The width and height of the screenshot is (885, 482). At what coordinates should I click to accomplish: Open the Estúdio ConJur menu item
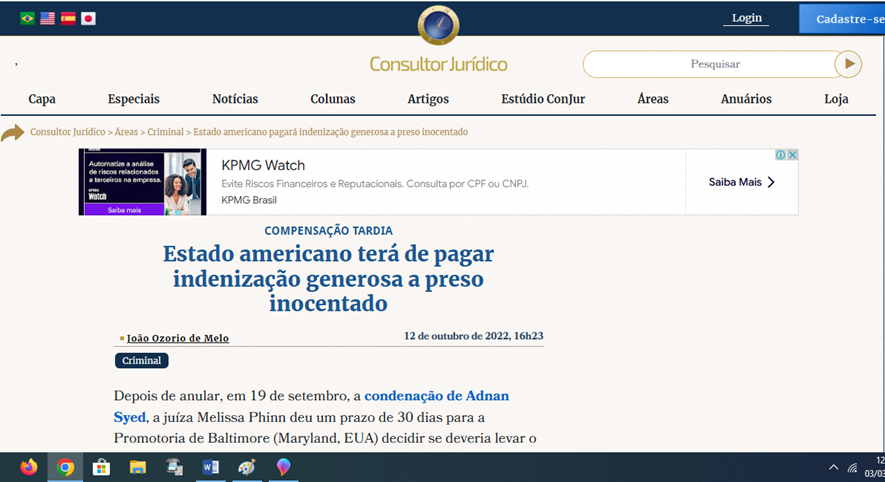point(543,99)
